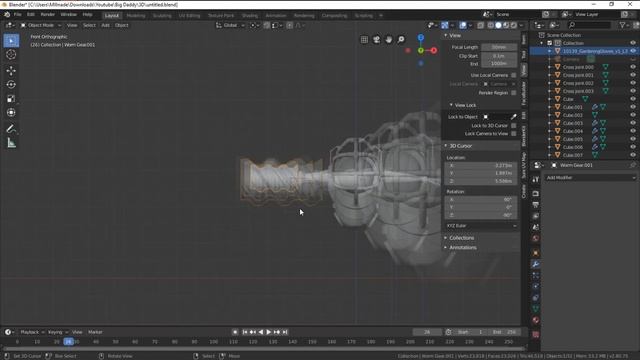Click the pan view hand icon
Viewport: 640px width, 360px height.
(x=389, y=40)
